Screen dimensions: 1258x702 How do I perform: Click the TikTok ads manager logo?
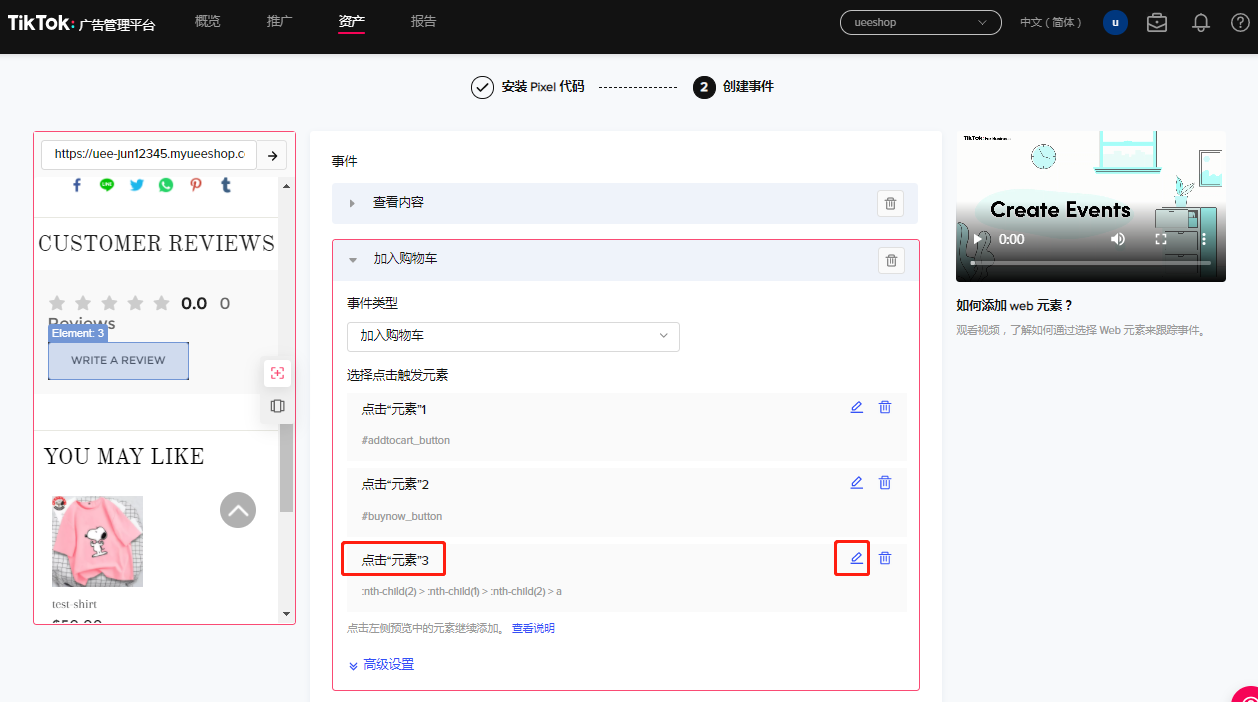[x=81, y=23]
